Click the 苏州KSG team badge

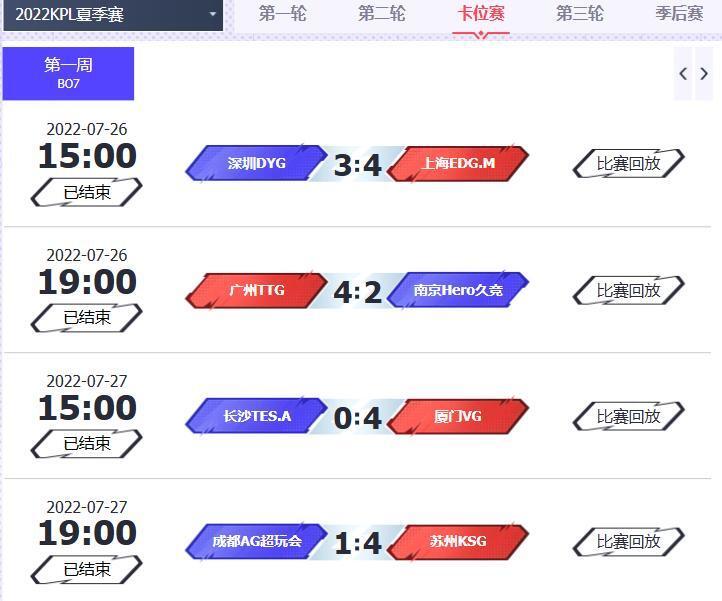pos(458,541)
